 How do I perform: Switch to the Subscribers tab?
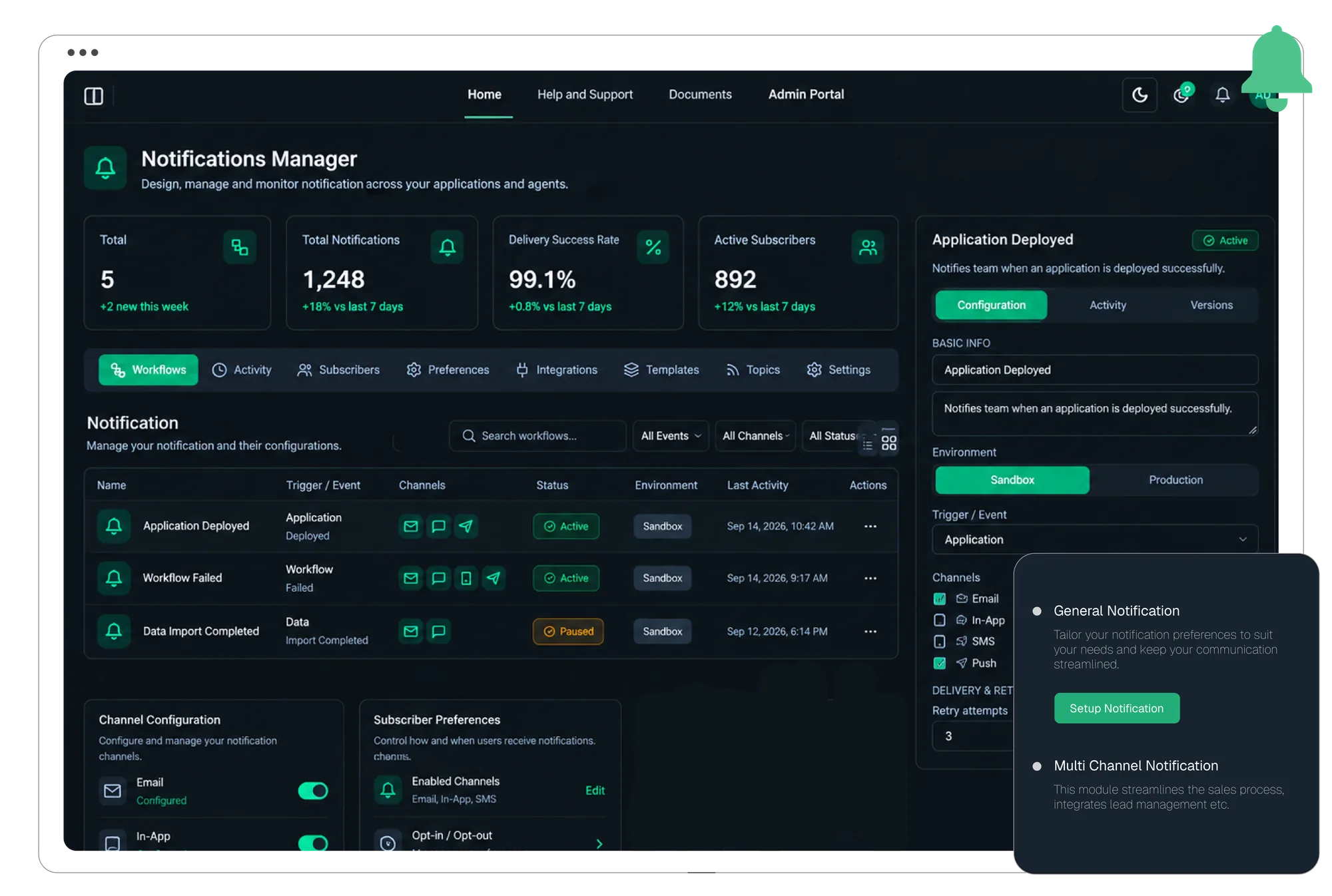click(x=338, y=369)
